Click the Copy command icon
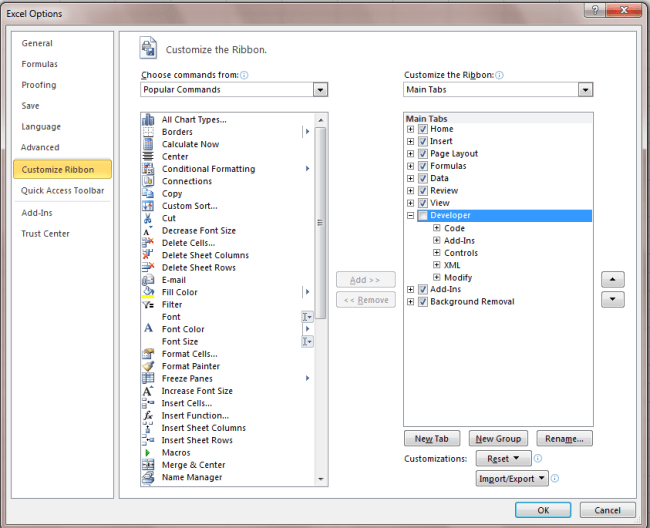The image size is (650, 528). [x=149, y=194]
